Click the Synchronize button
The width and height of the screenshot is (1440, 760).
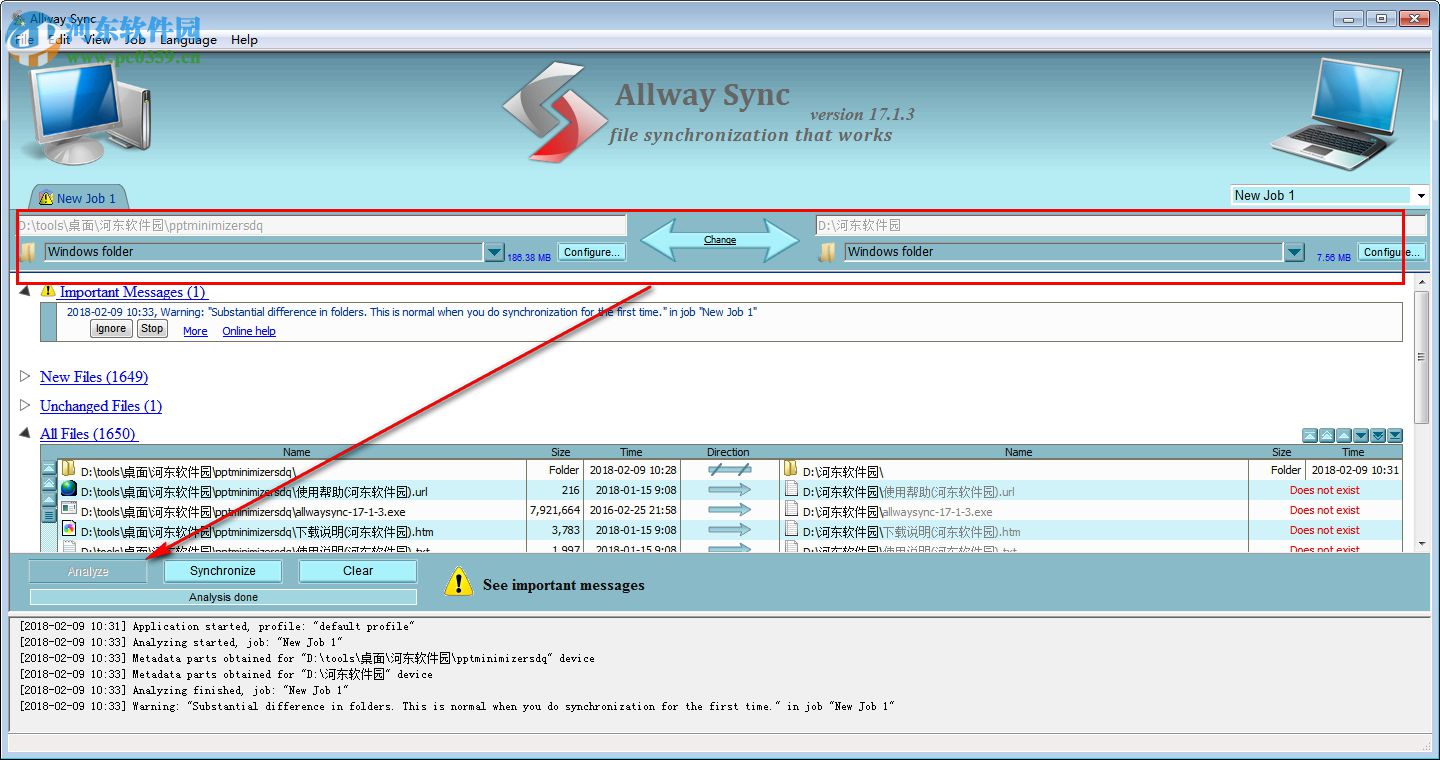223,571
